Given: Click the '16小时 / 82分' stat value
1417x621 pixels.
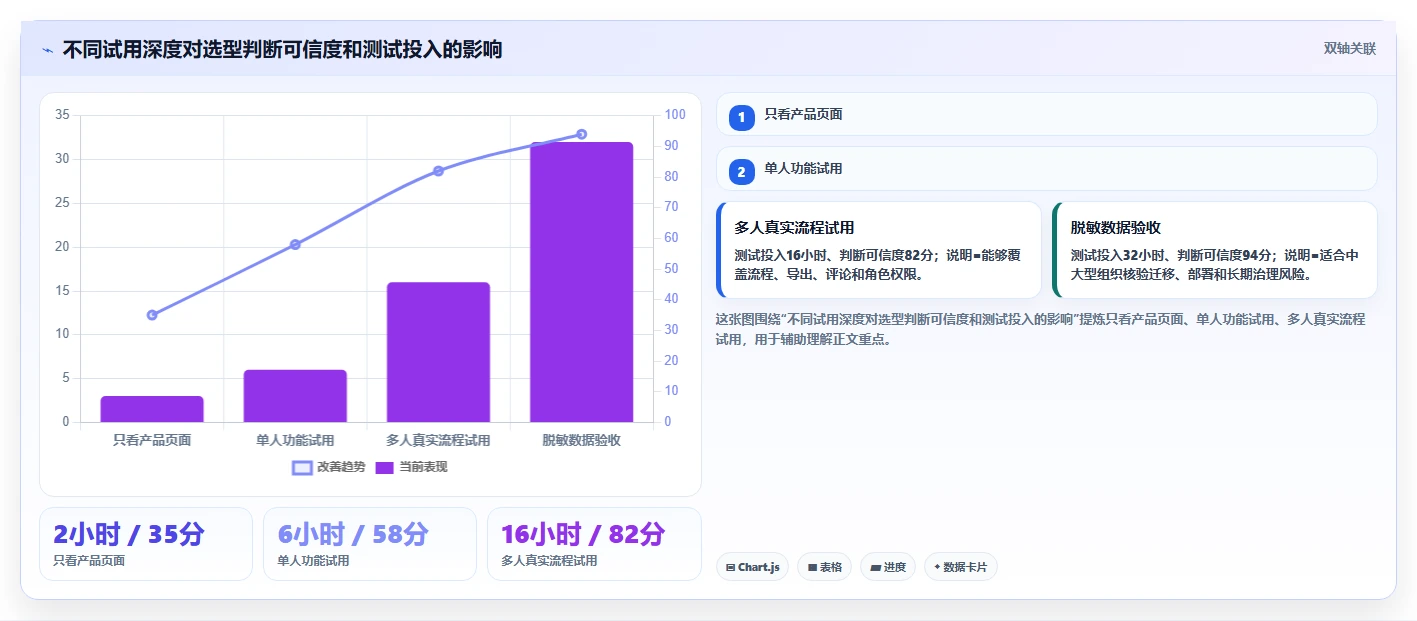Looking at the screenshot, I should pyautogui.click(x=583, y=534).
